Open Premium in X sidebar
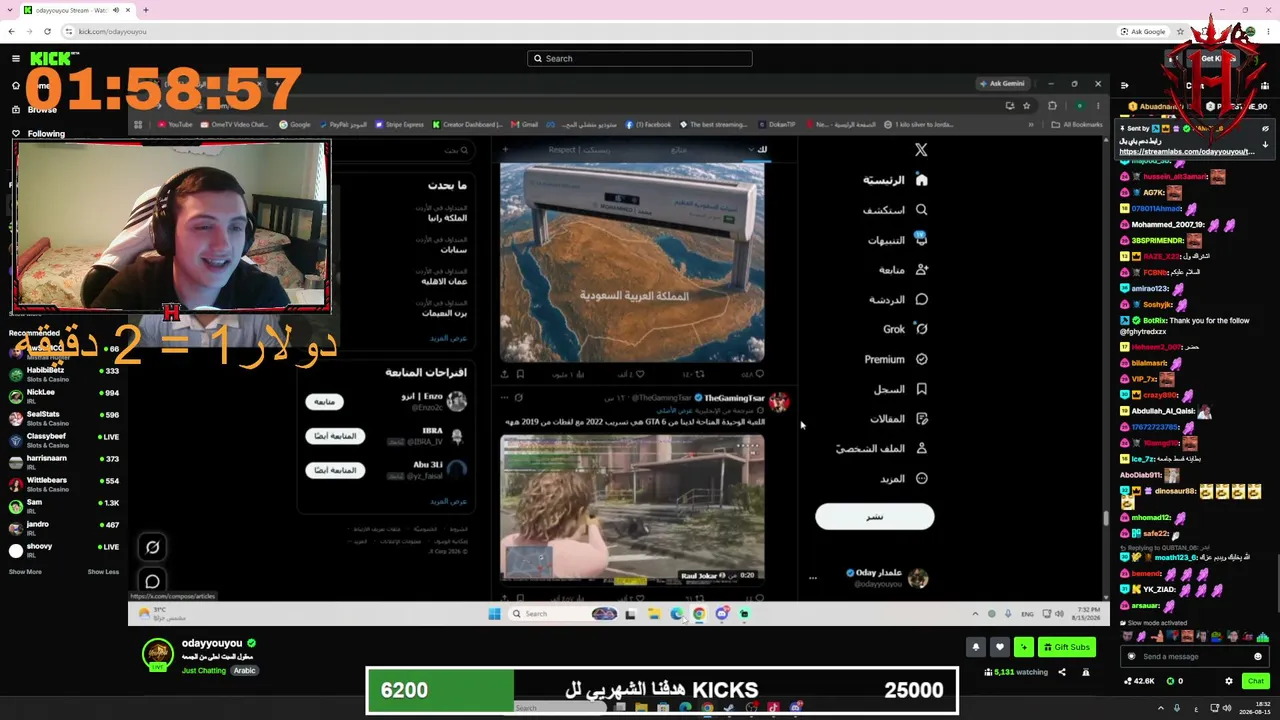Screen dimensions: 1280x720 (896, 359)
